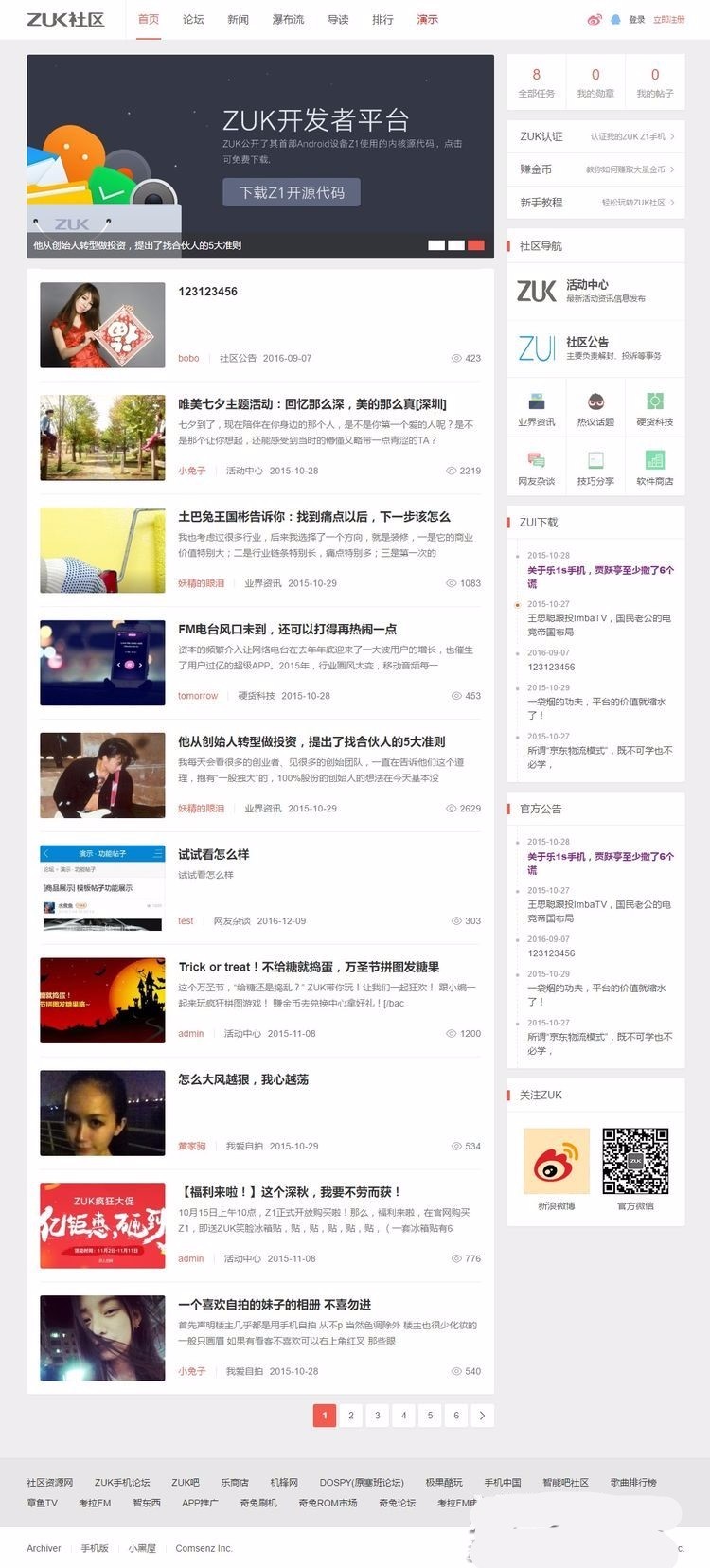Click the Weibo login icon in header

595,19
